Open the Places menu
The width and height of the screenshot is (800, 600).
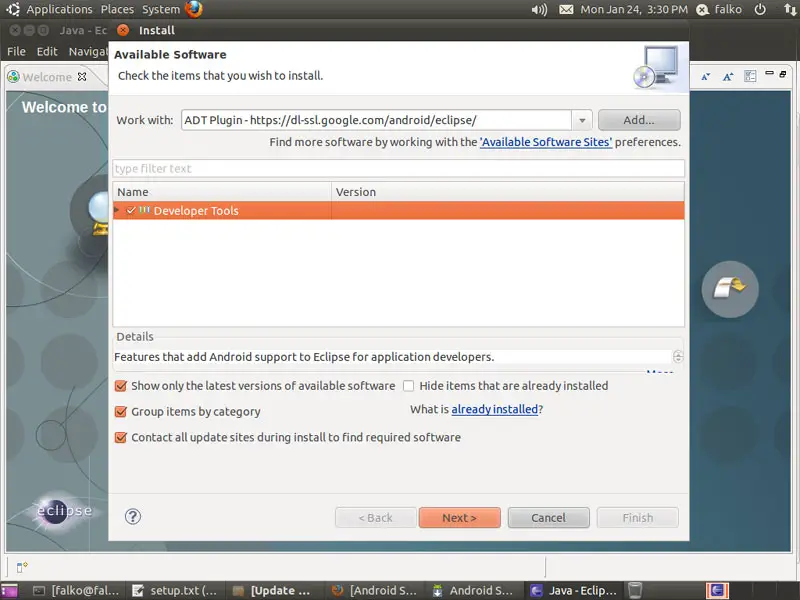tap(117, 9)
